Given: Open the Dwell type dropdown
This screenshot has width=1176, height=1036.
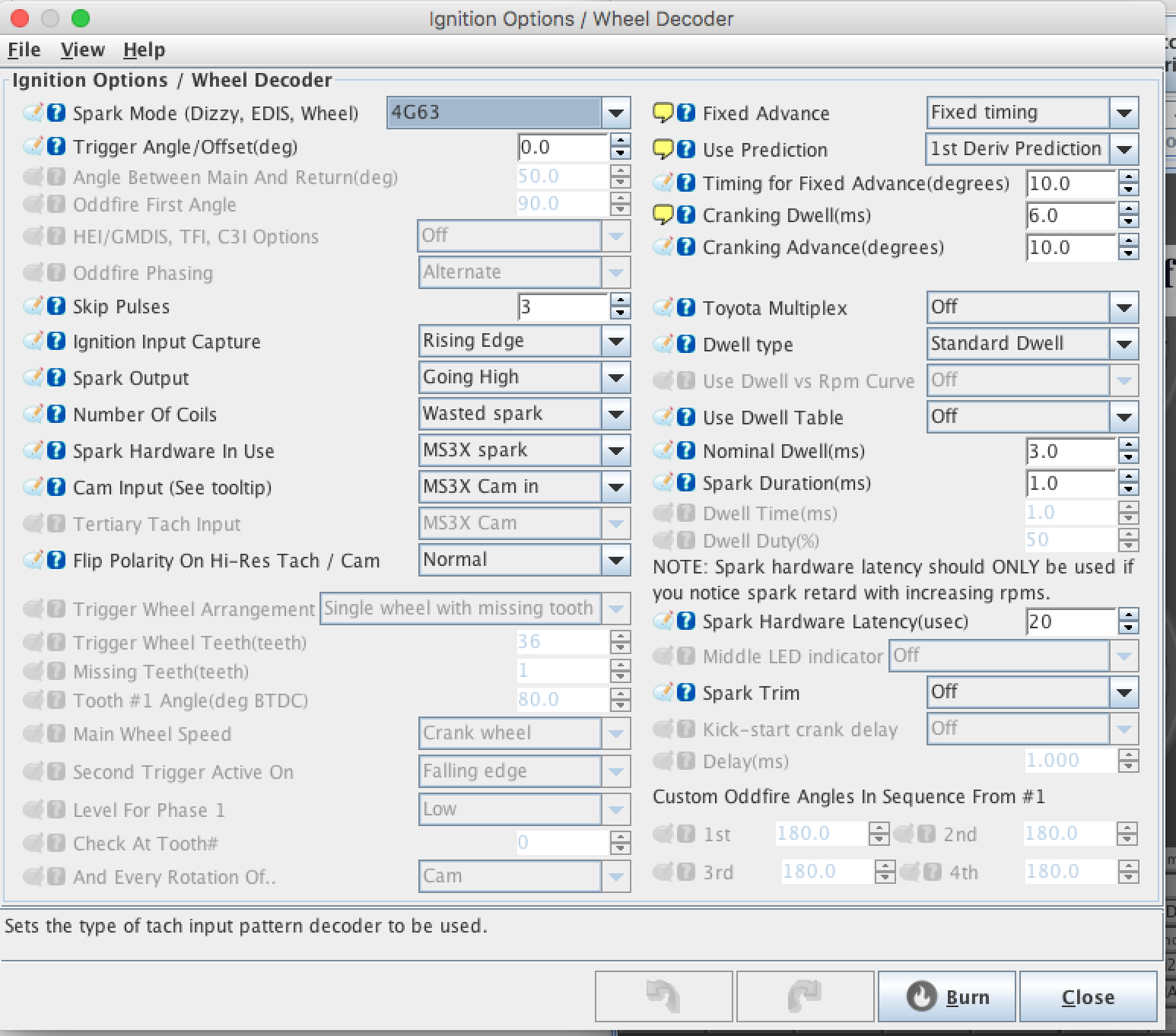Looking at the screenshot, I should tap(1124, 345).
